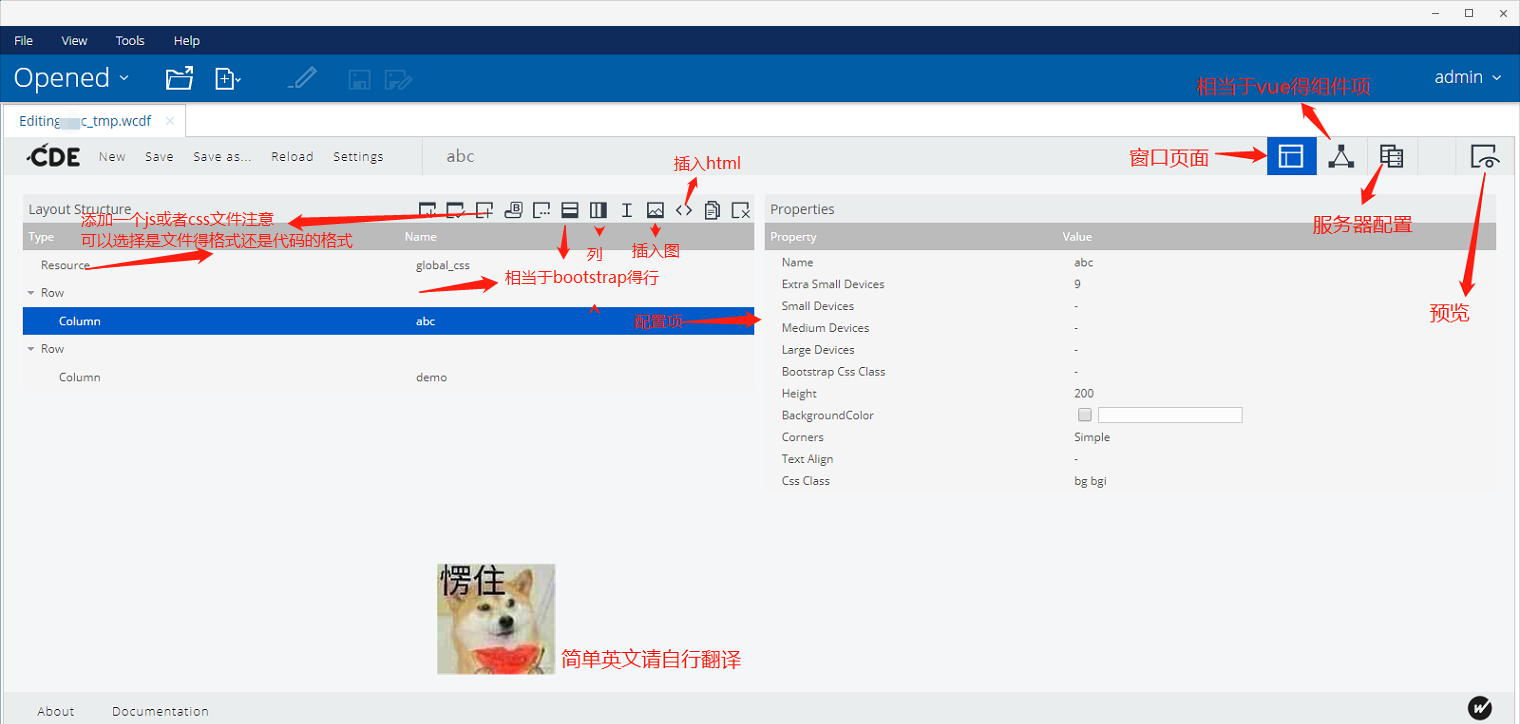Collapse the first Row containing abc

click(30, 293)
